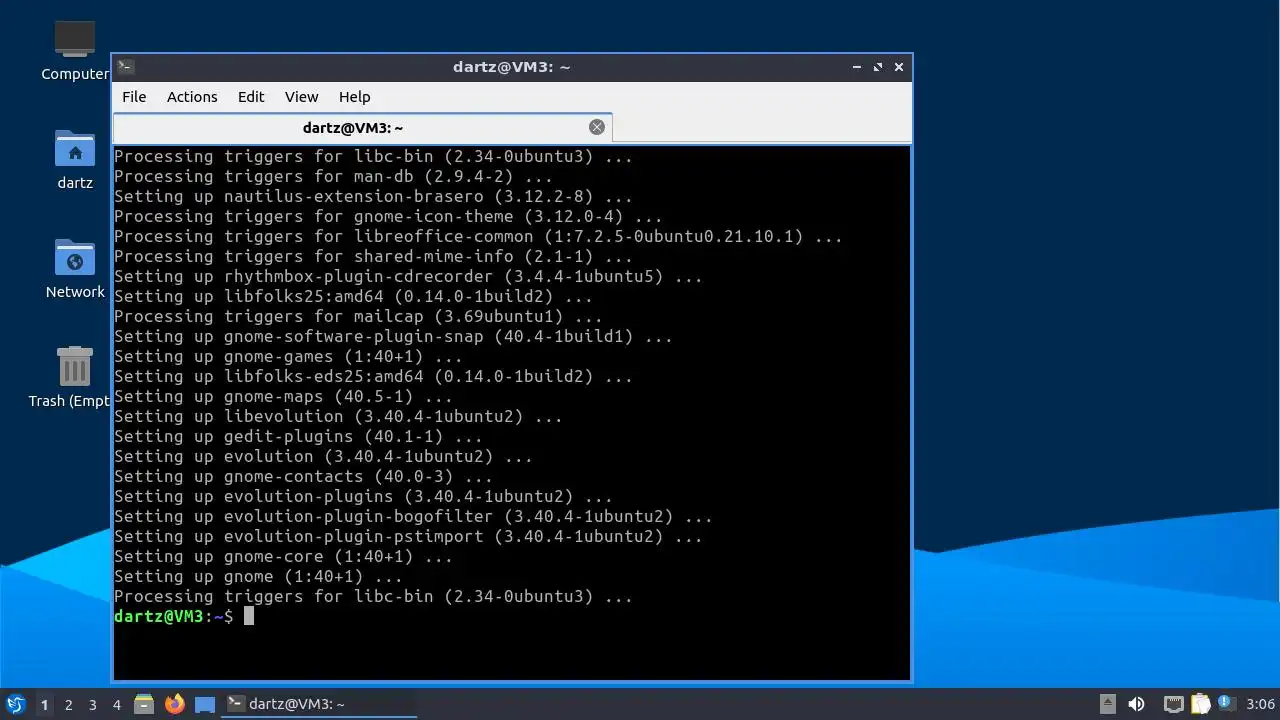Click the text 'Setting up evolution-plugin-pstimport'
The image size is (1280, 720).
pos(298,536)
